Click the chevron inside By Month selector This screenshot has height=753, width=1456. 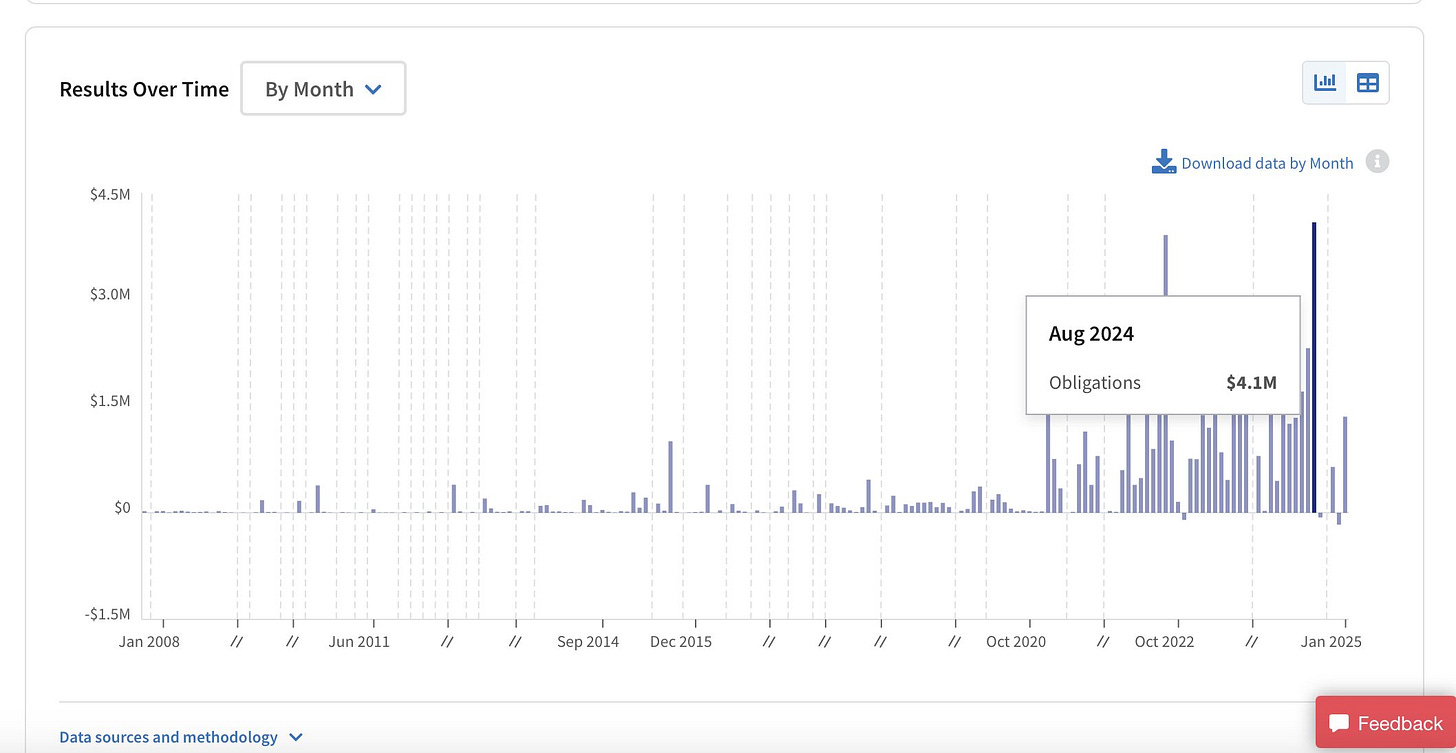374,89
